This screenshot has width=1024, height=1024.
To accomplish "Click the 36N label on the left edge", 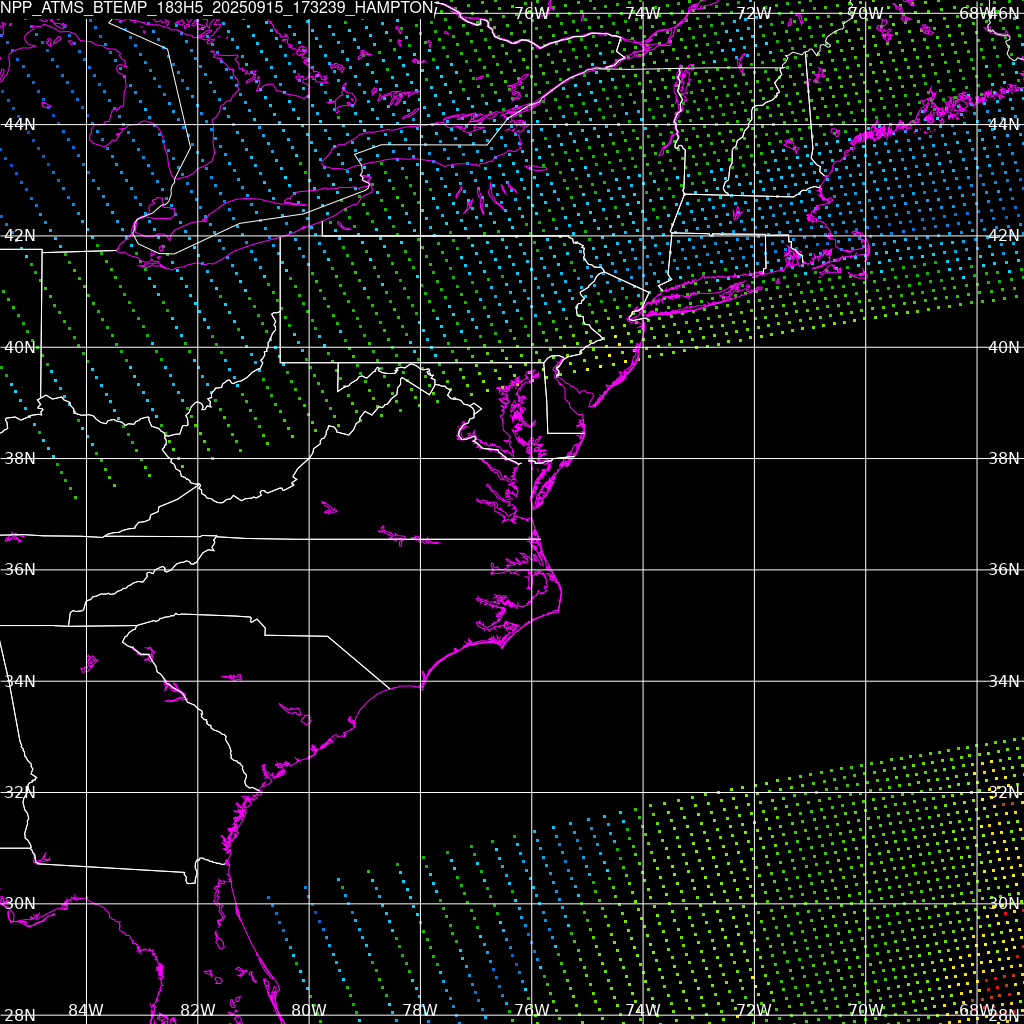I will click(18, 569).
